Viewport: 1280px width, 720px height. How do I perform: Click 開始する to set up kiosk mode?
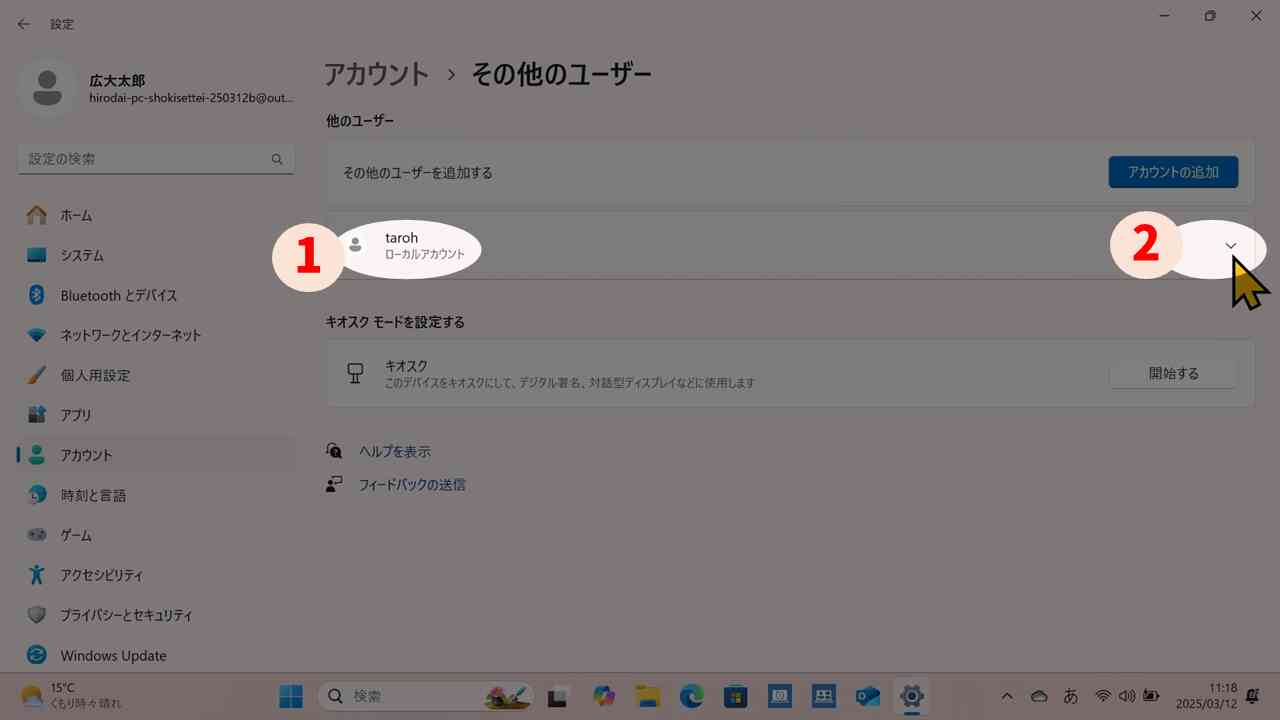1172,373
